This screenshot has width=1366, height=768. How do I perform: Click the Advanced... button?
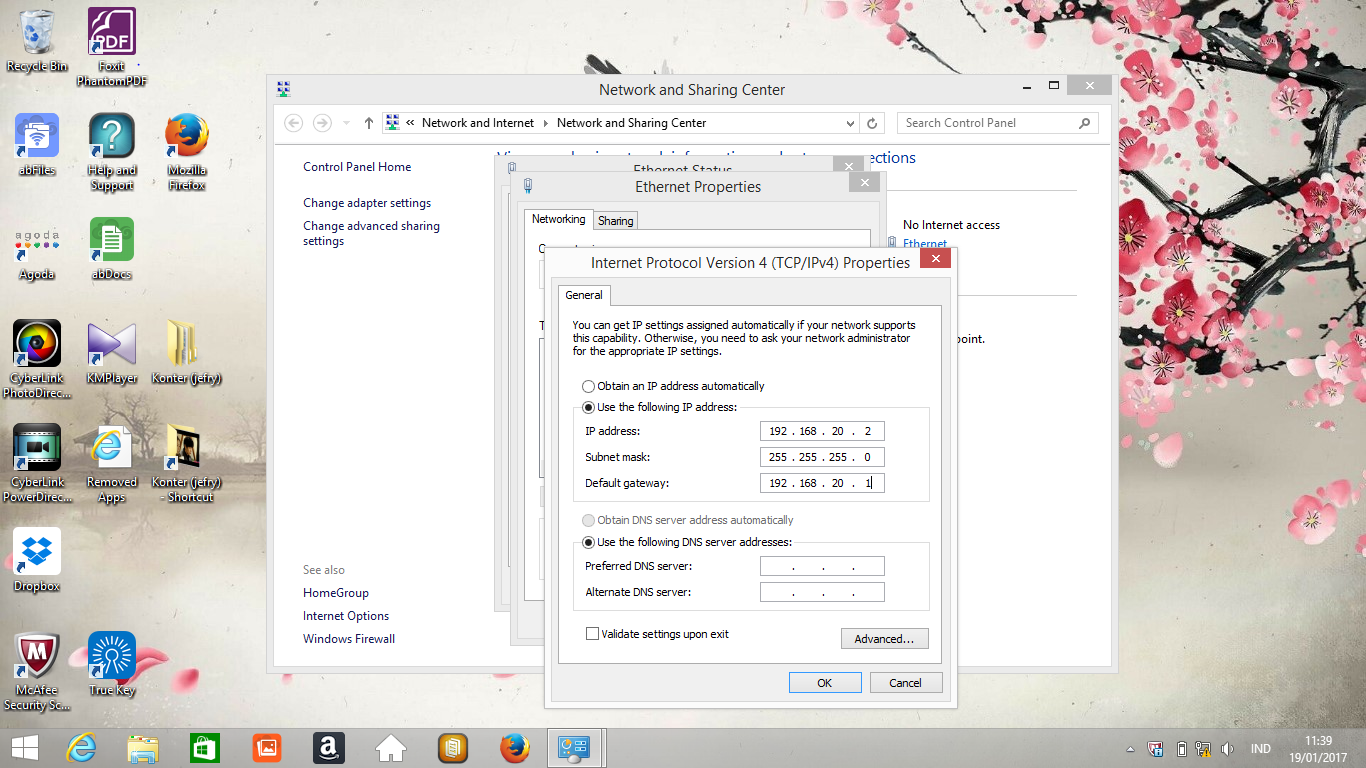tap(884, 639)
